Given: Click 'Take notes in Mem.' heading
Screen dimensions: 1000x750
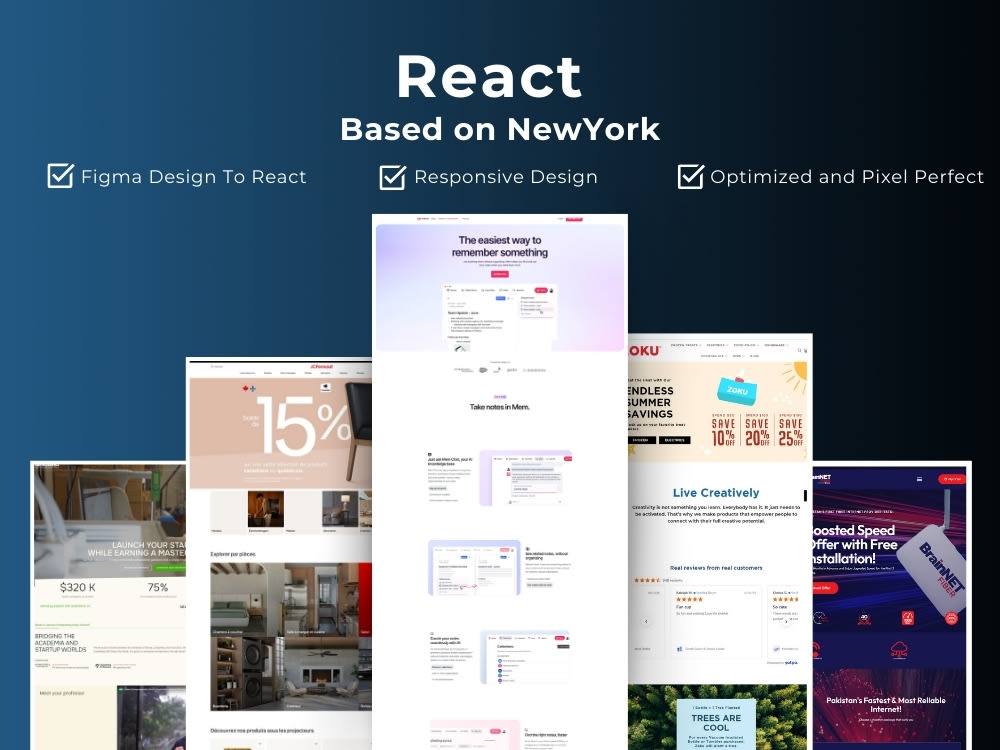Looking at the screenshot, I should tap(499, 407).
